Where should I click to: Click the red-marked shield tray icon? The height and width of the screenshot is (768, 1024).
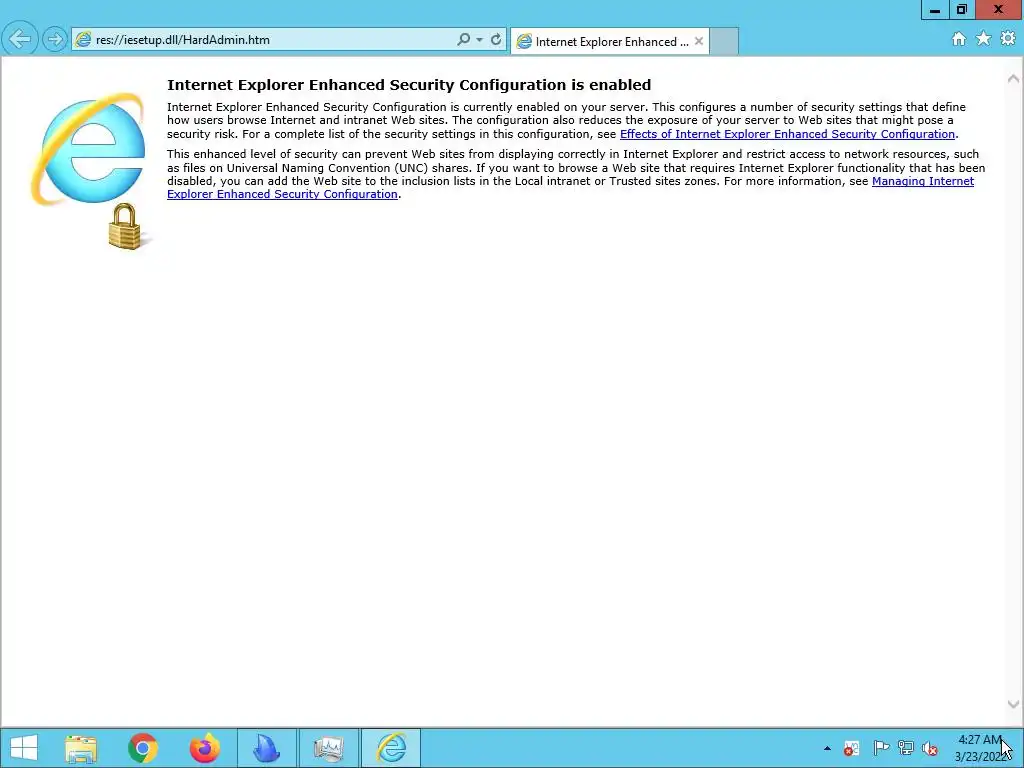tap(851, 748)
